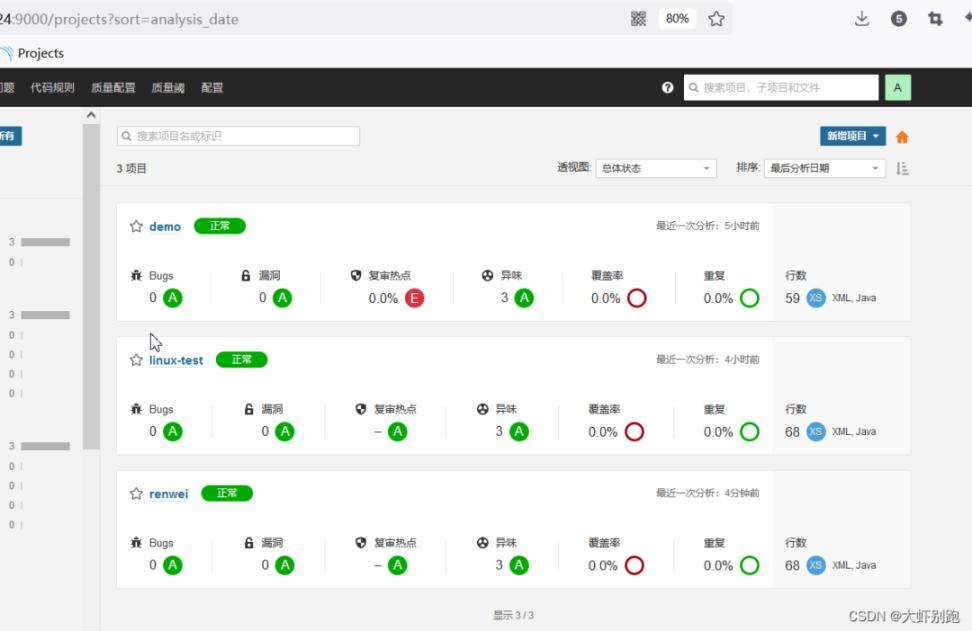The image size is (972, 631).
Task: Open the 质量配置 menu item
Action: [113, 88]
